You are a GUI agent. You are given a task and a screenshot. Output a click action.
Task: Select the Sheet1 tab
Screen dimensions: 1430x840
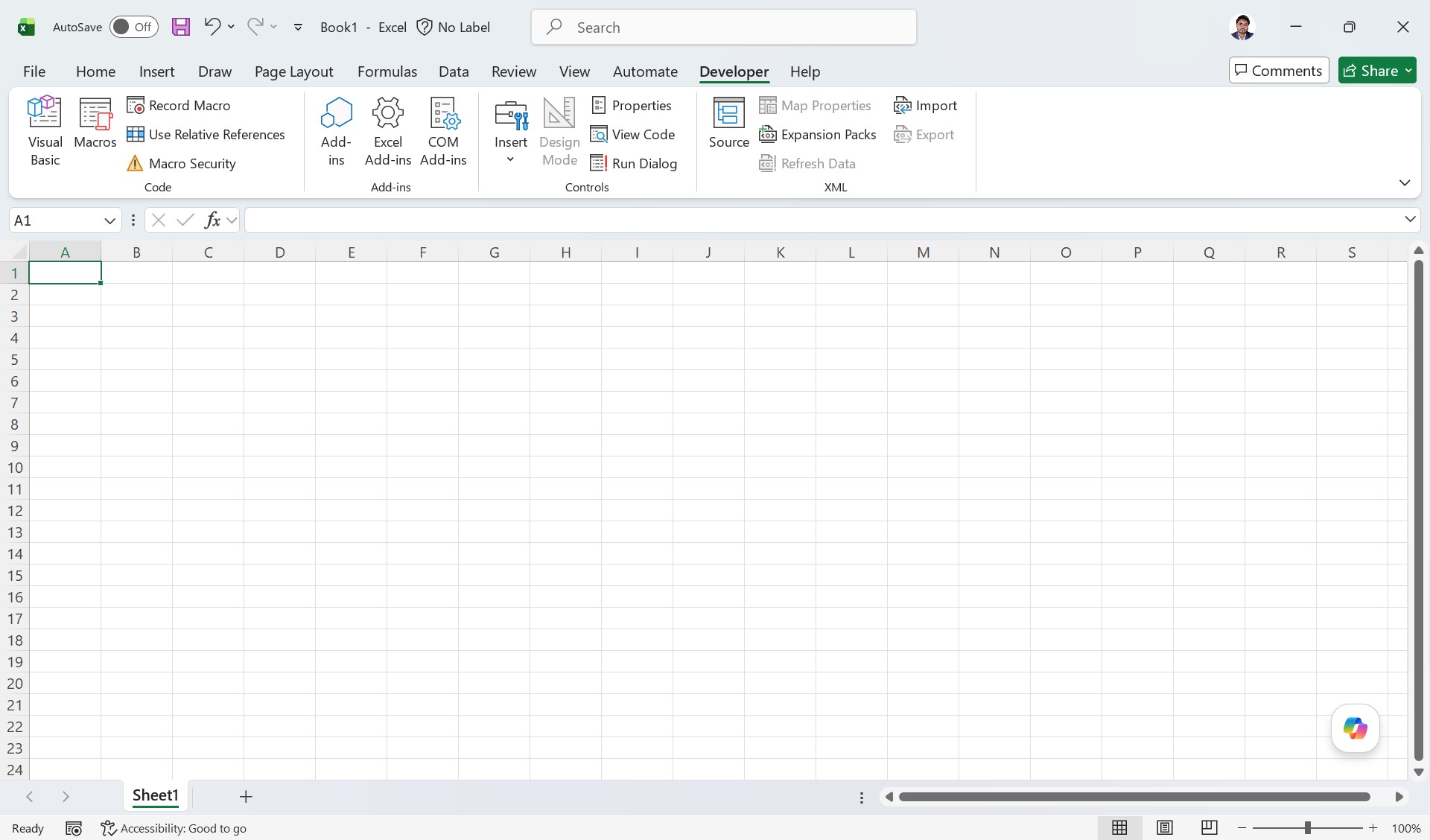coord(156,795)
